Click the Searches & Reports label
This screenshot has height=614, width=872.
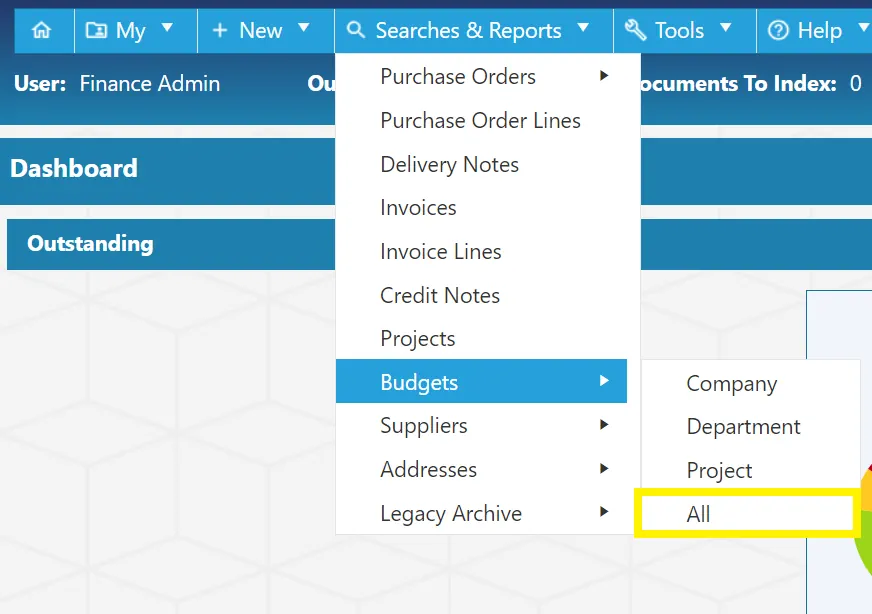click(x=468, y=31)
